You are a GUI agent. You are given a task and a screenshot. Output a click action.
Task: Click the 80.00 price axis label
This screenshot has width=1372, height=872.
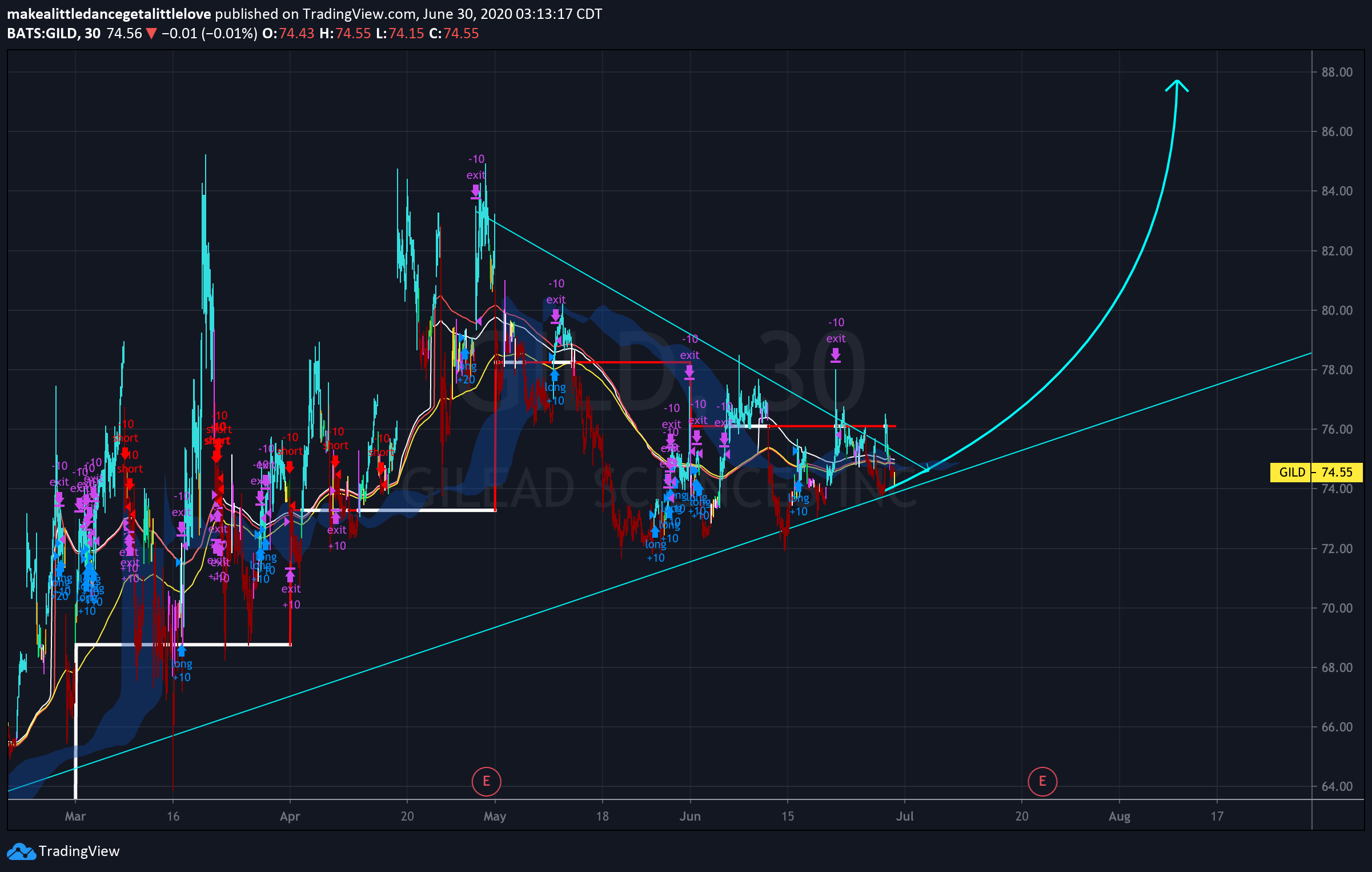coord(1337,310)
